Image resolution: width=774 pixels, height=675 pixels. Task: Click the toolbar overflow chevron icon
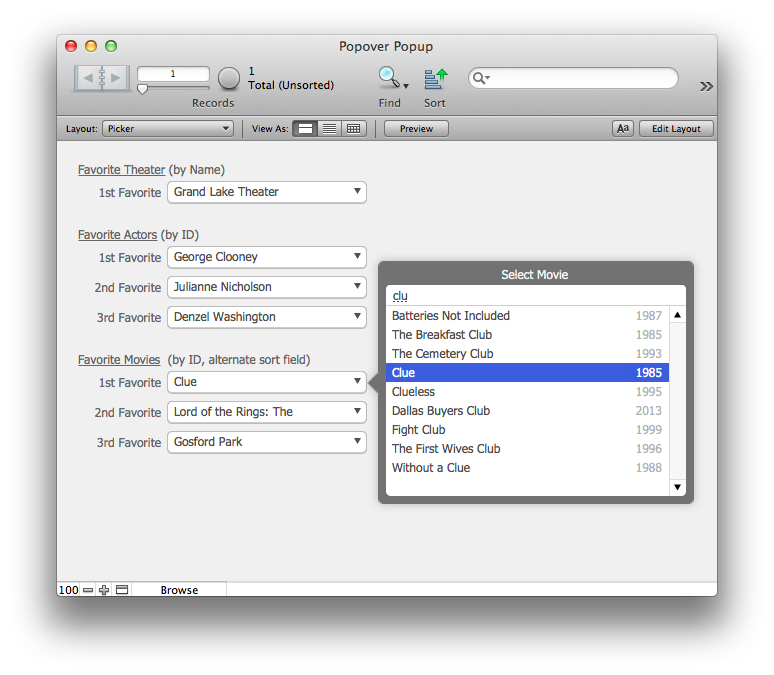(x=706, y=86)
